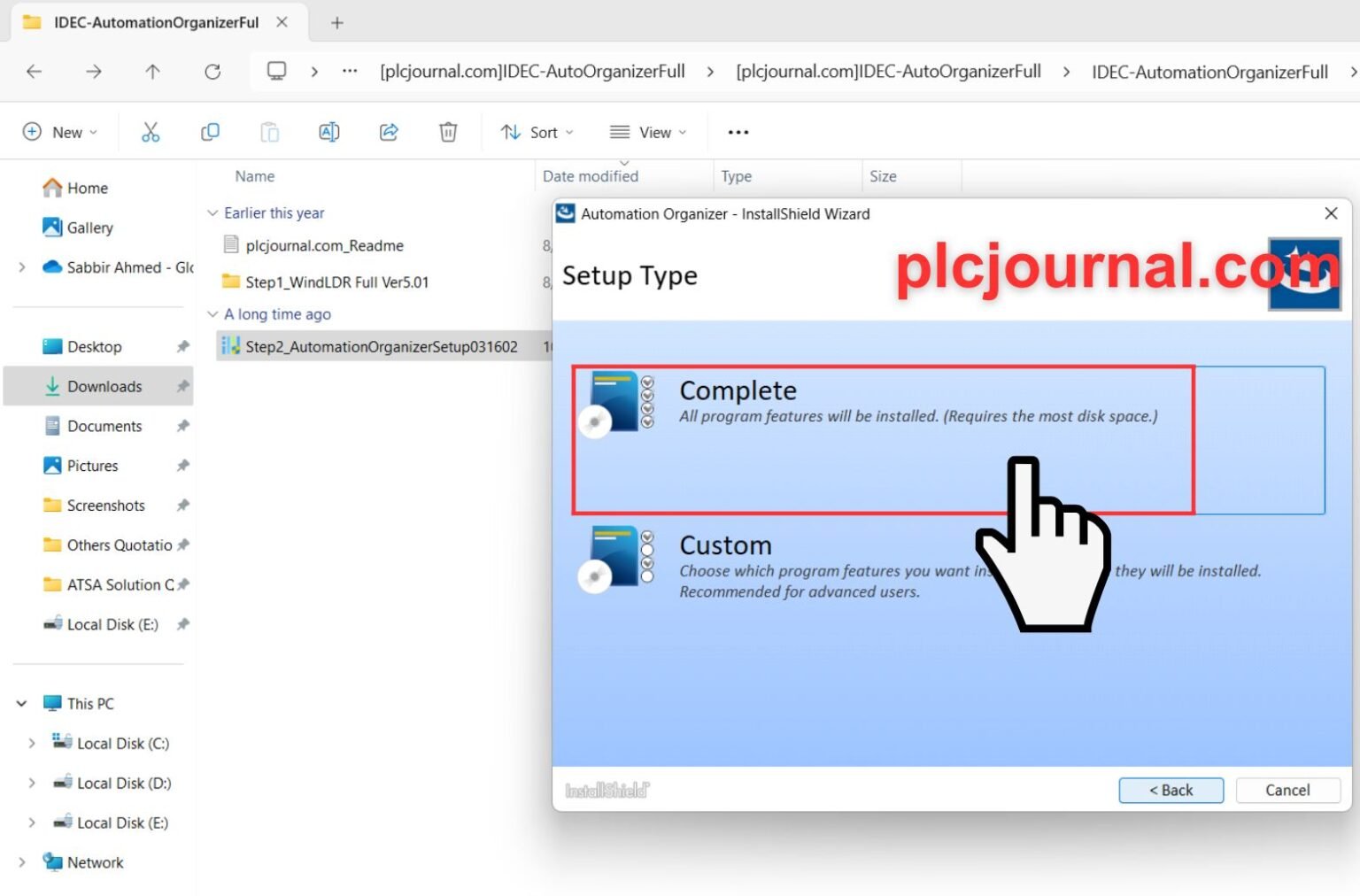The height and width of the screenshot is (896, 1360).
Task: Open the Home item in the sidebar
Action: 86,187
